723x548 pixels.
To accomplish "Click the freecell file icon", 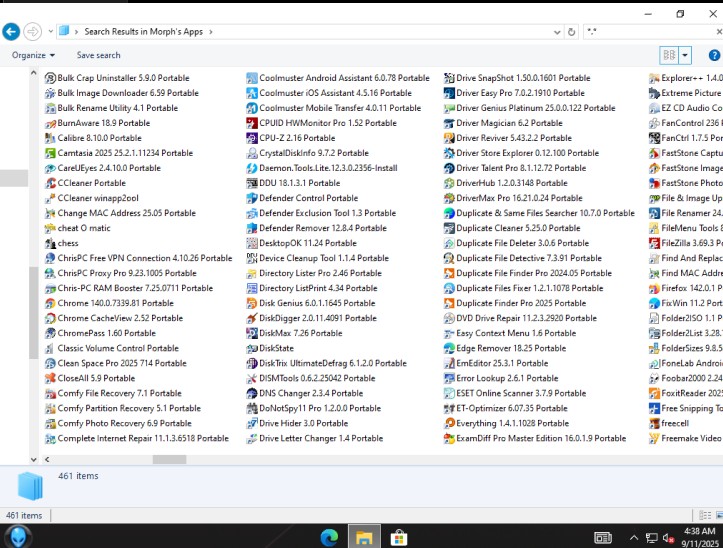I will 654,423.
